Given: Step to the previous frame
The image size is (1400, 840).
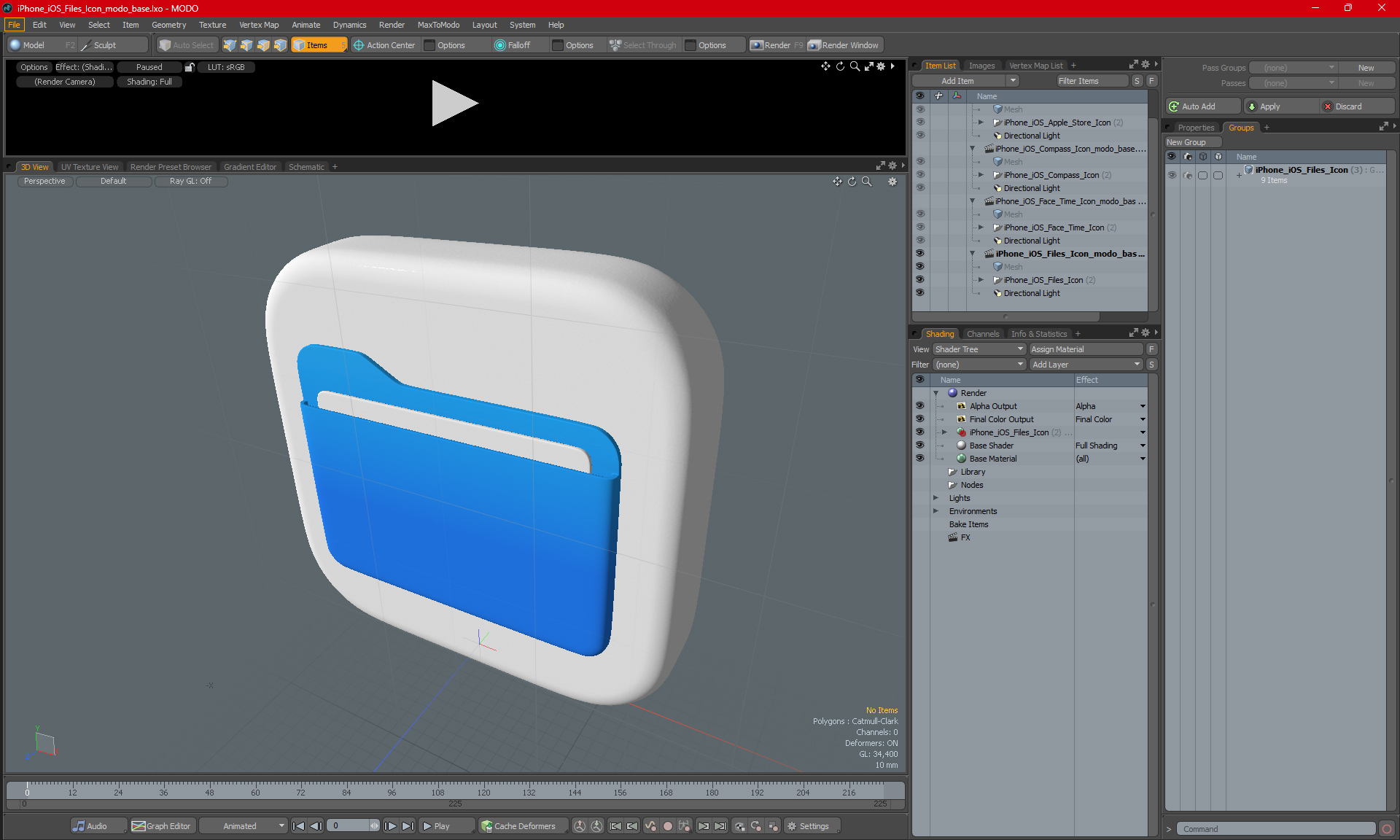Looking at the screenshot, I should (316, 826).
